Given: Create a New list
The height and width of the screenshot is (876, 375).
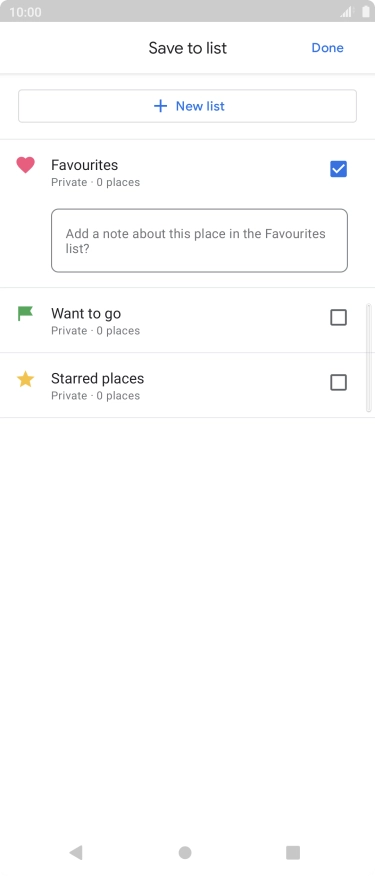Looking at the screenshot, I should tap(188, 106).
